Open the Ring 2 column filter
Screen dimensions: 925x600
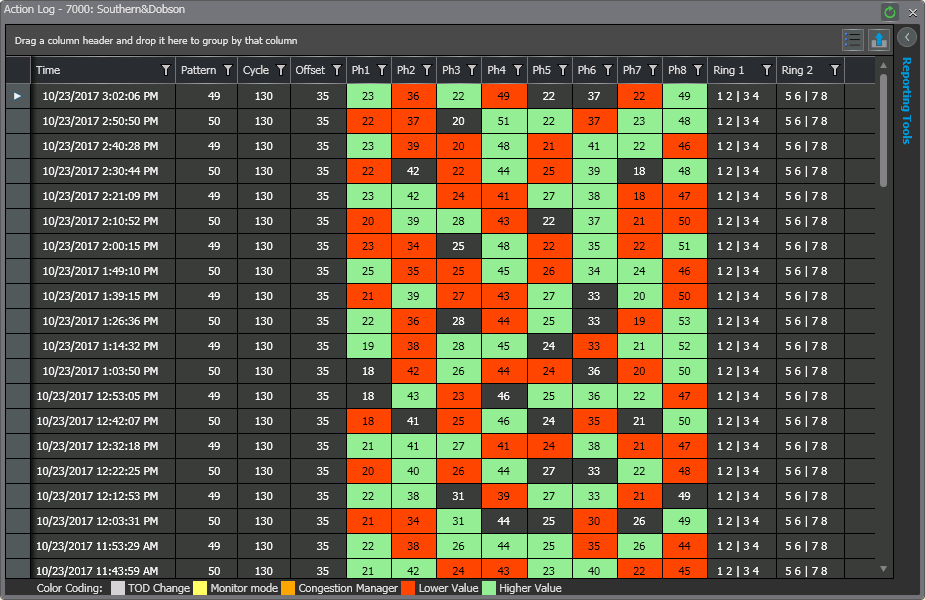click(834, 71)
